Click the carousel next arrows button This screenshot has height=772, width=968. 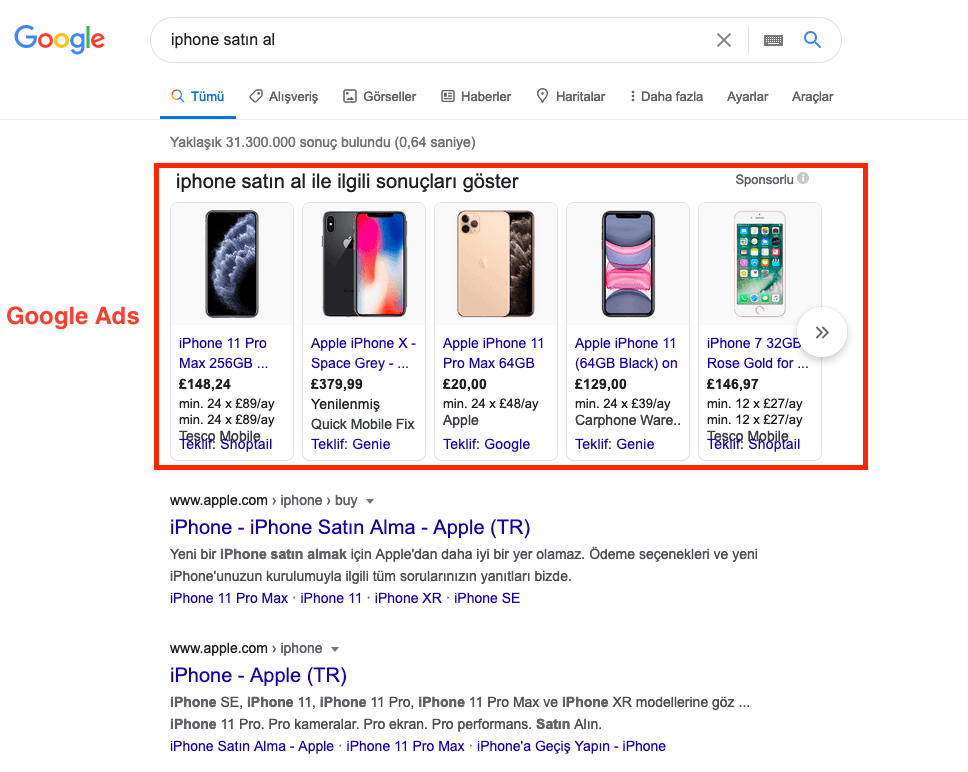click(822, 332)
